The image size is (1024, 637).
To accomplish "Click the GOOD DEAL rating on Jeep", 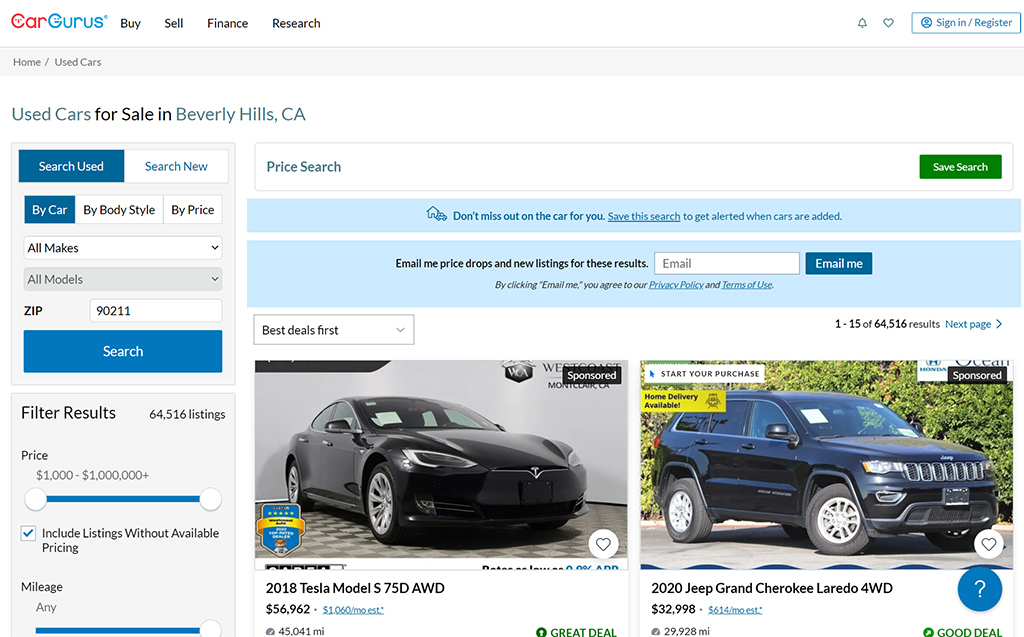I will (x=963, y=632).
